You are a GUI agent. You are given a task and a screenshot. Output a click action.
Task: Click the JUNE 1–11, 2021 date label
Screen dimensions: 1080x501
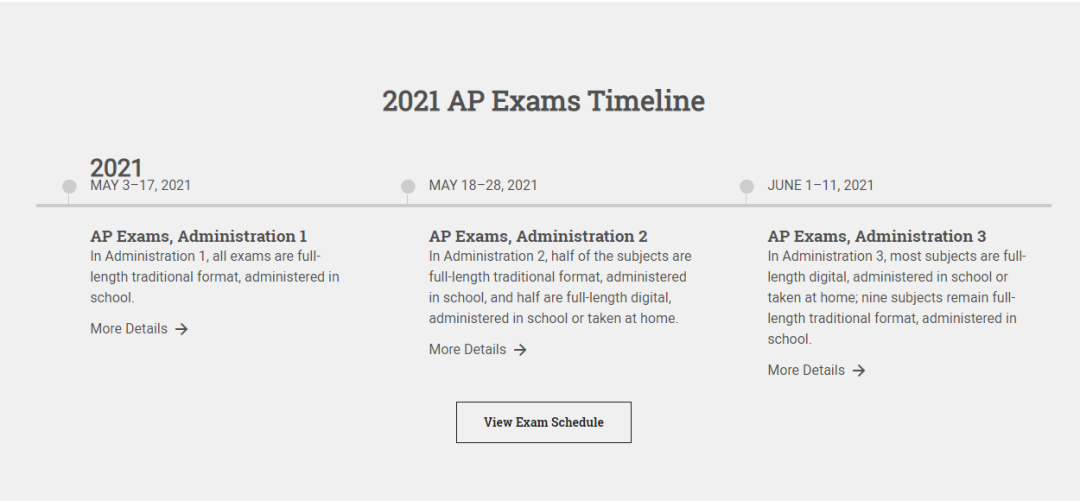tap(820, 185)
